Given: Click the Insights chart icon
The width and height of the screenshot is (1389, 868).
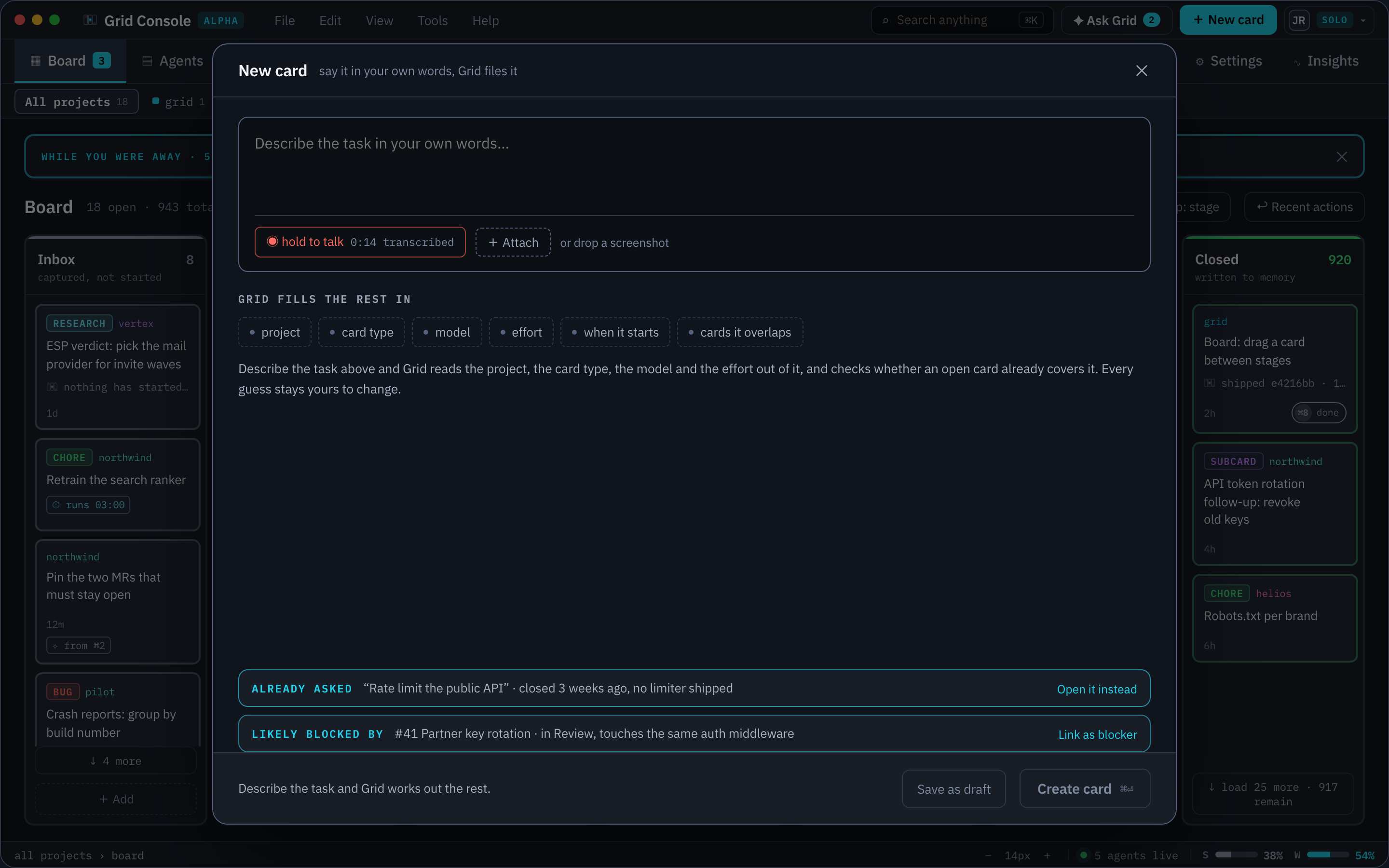Looking at the screenshot, I should 1296,62.
